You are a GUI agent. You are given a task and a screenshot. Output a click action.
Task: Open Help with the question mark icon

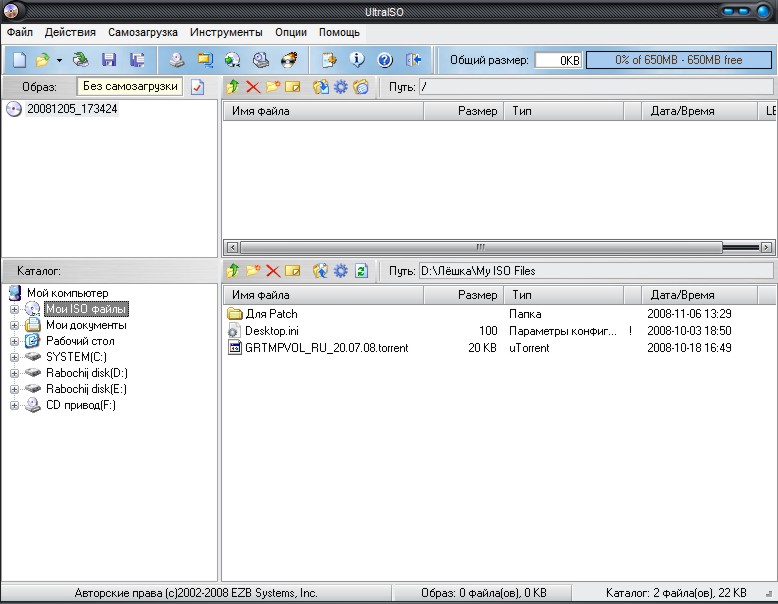385,60
